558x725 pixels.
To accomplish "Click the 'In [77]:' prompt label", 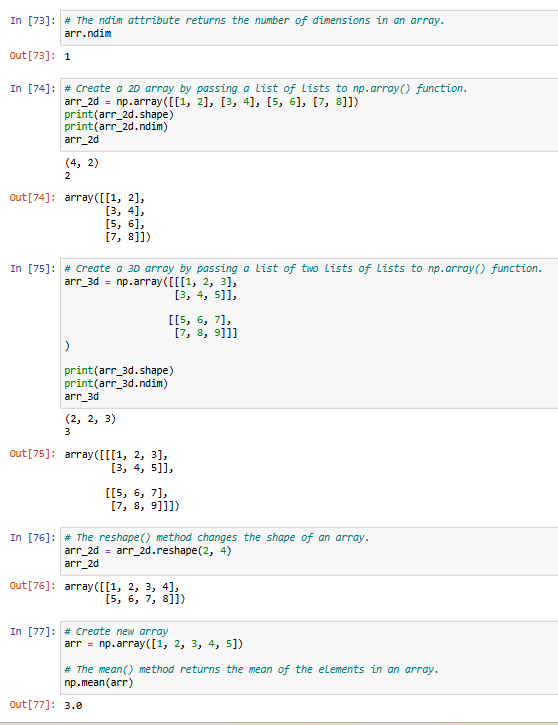I will click(33, 632).
